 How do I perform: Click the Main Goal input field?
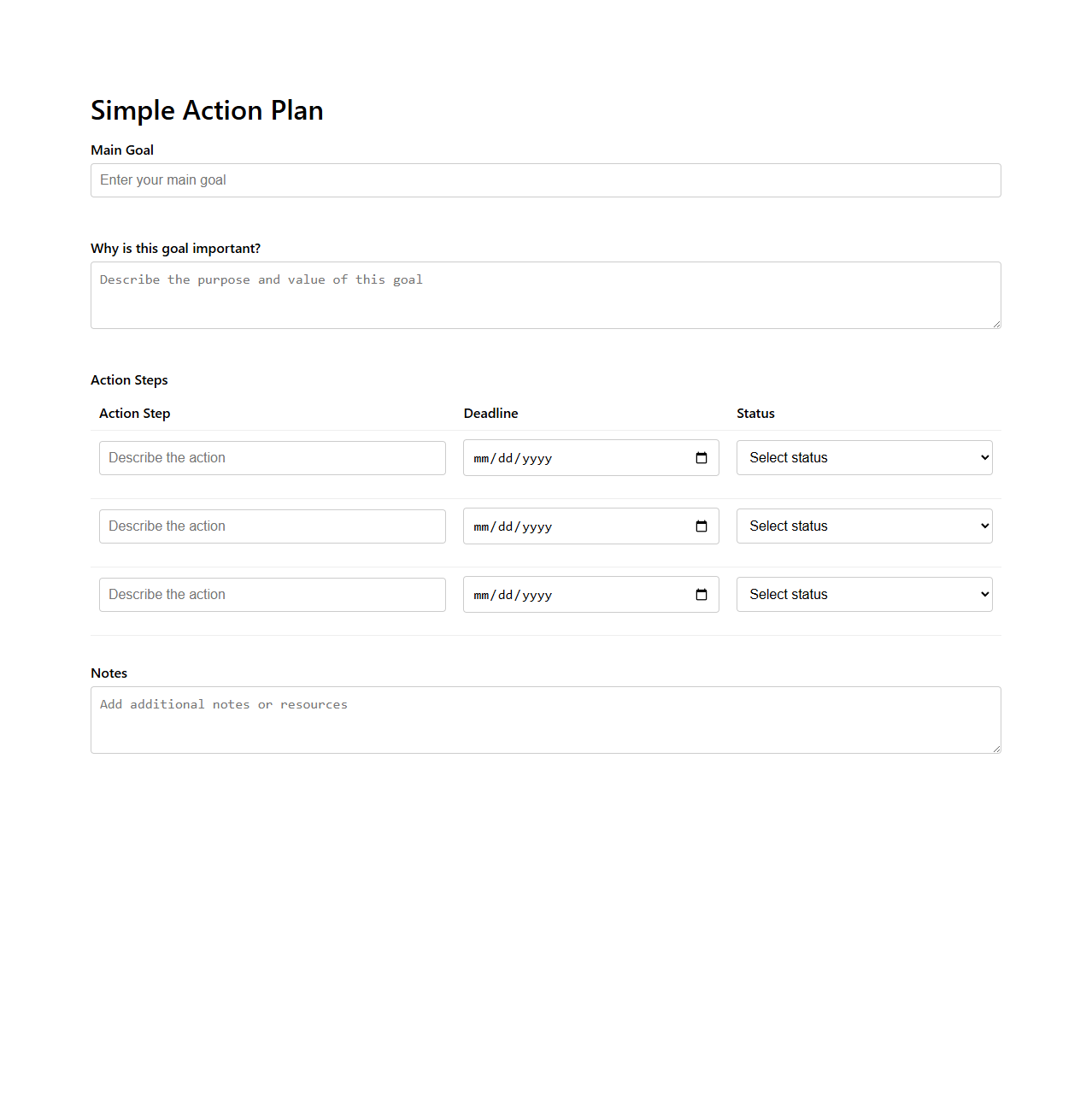545,180
